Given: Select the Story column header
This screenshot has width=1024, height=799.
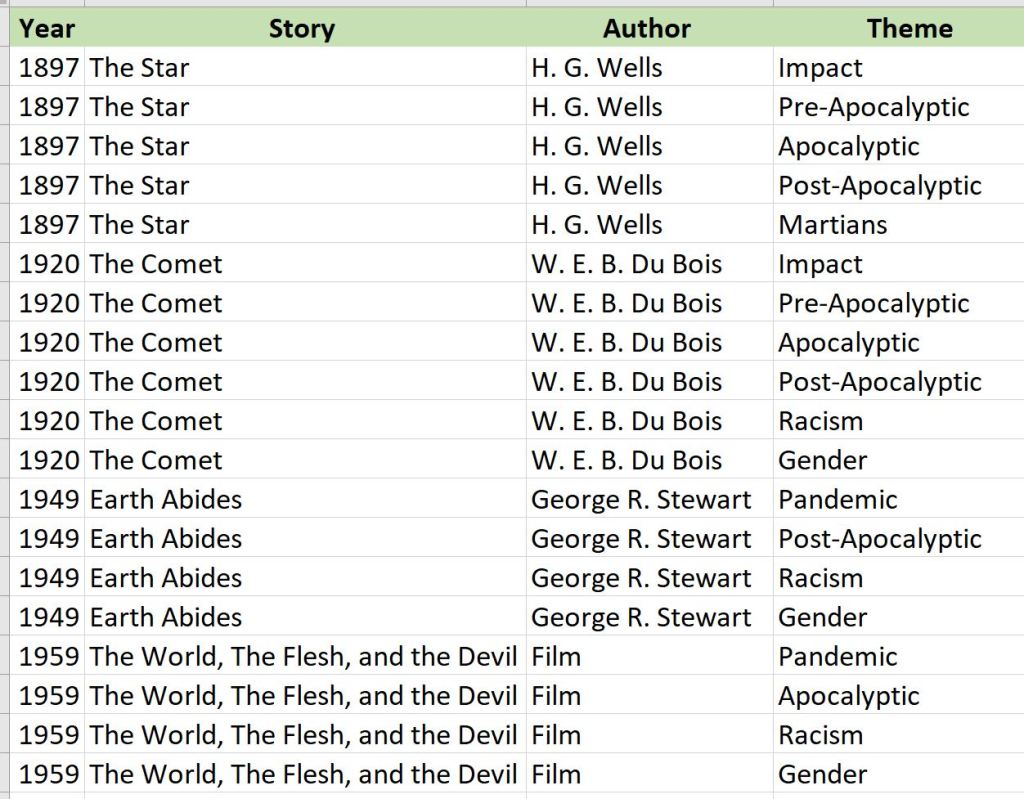Looking at the screenshot, I should [x=301, y=29].
